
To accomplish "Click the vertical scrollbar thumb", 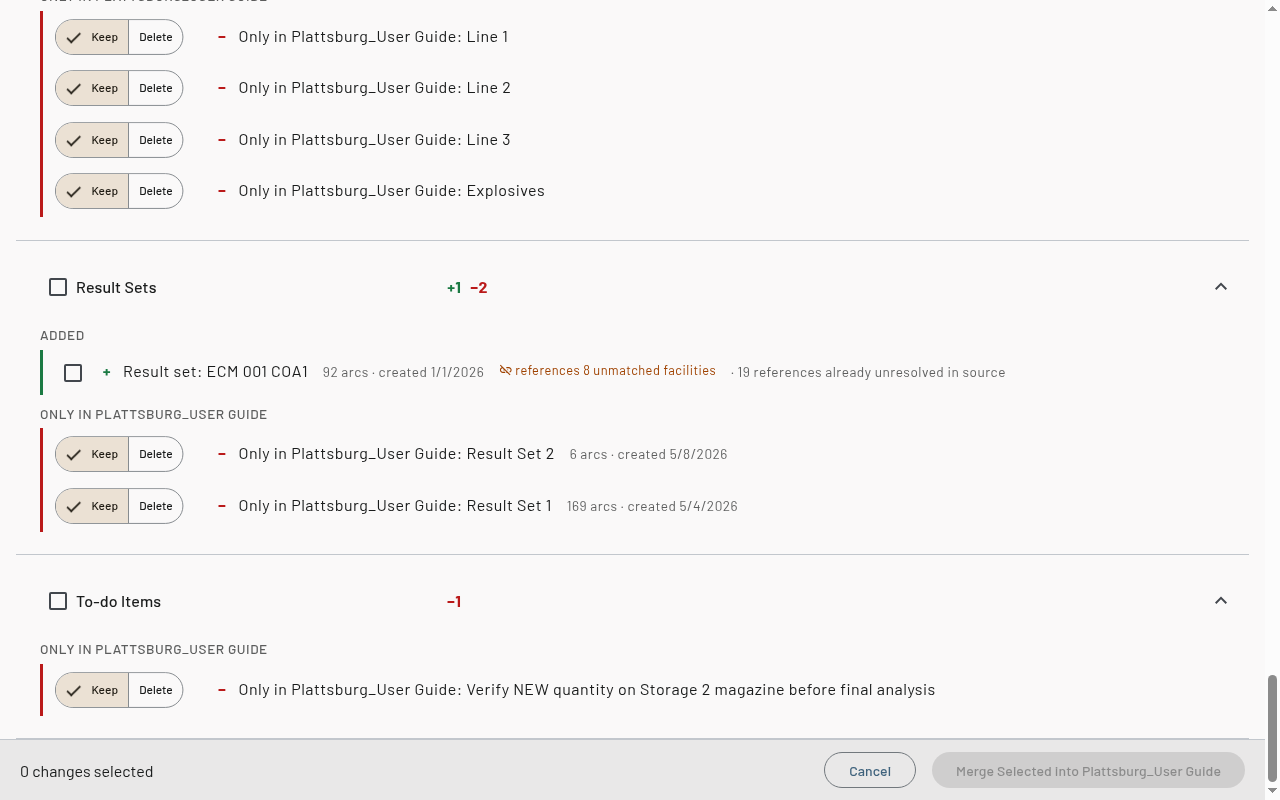I will (x=1272, y=728).
